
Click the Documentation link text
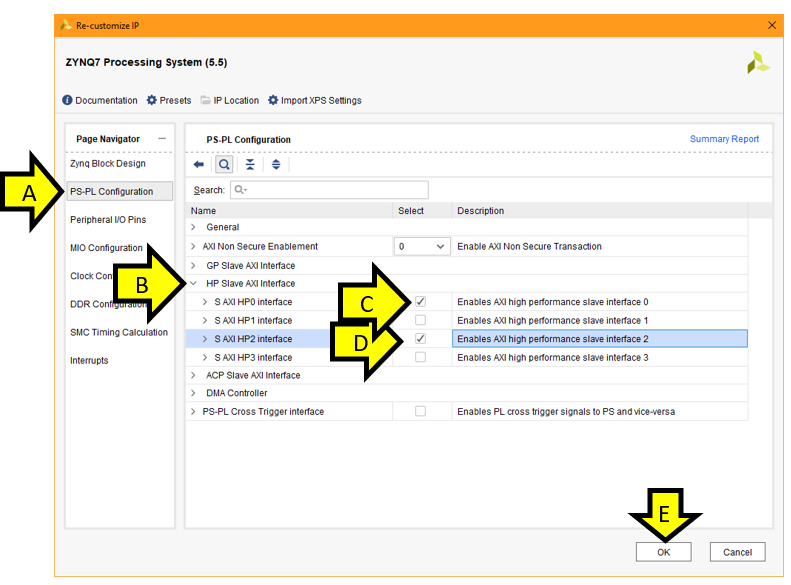(106, 100)
